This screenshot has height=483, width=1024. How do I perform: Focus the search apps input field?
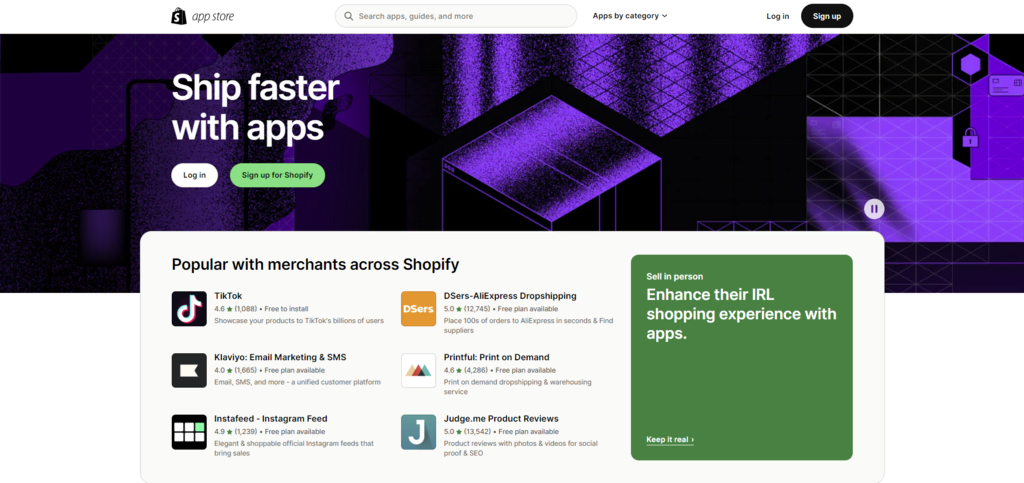(456, 16)
